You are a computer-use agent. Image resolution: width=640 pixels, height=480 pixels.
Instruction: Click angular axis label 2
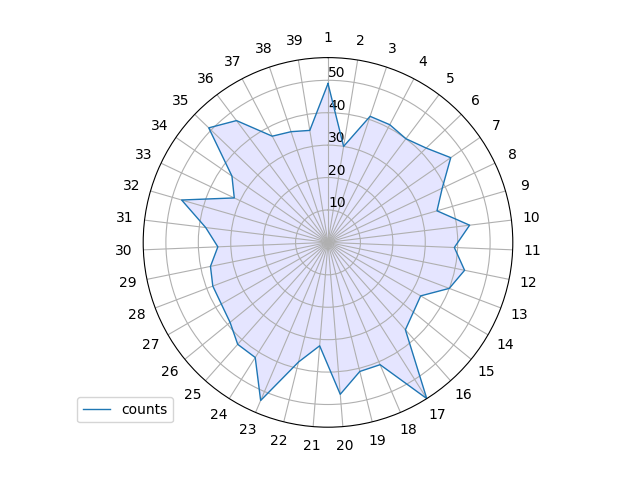[360, 40]
